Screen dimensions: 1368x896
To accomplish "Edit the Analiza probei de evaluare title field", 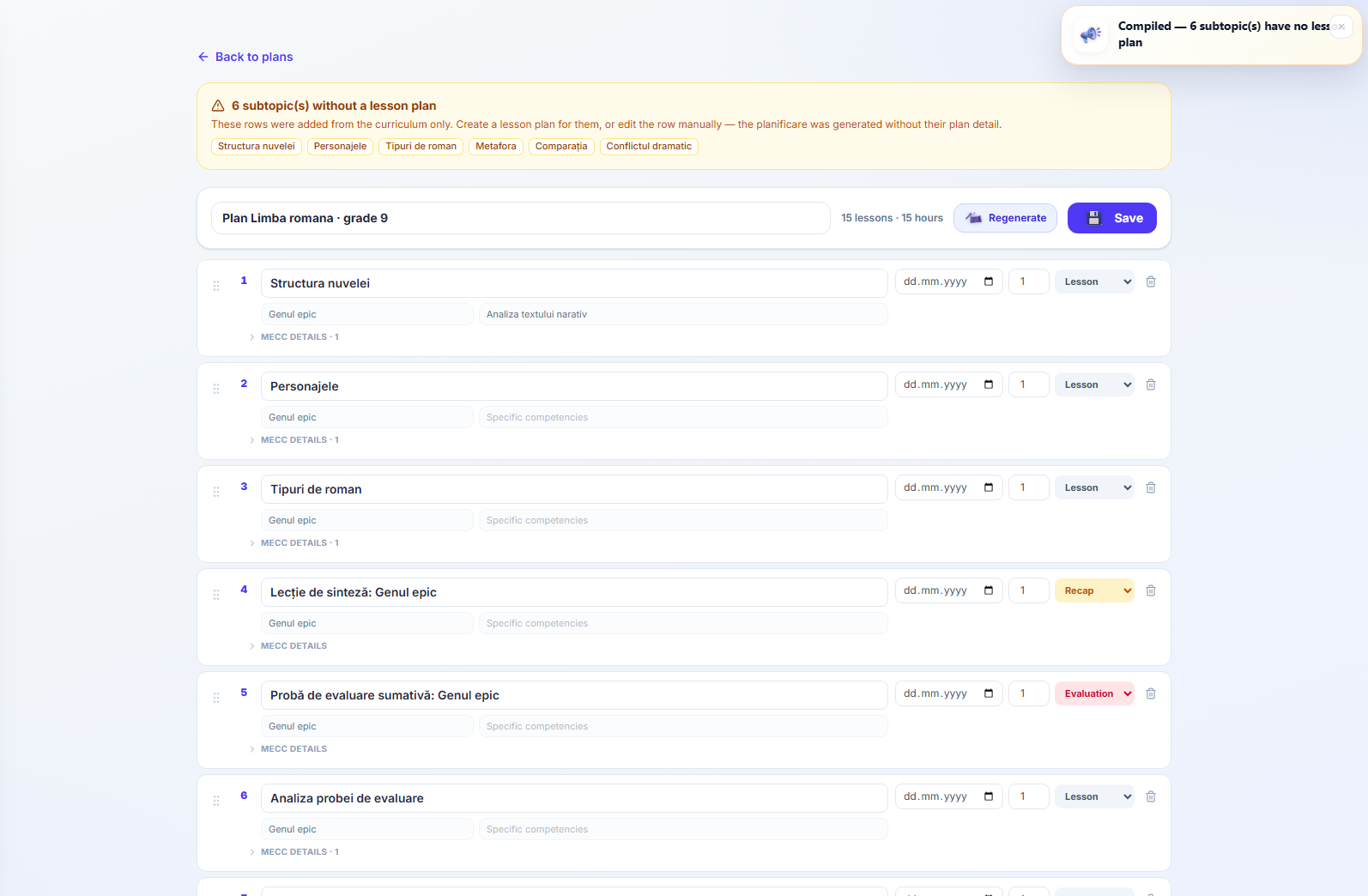I will (x=574, y=798).
